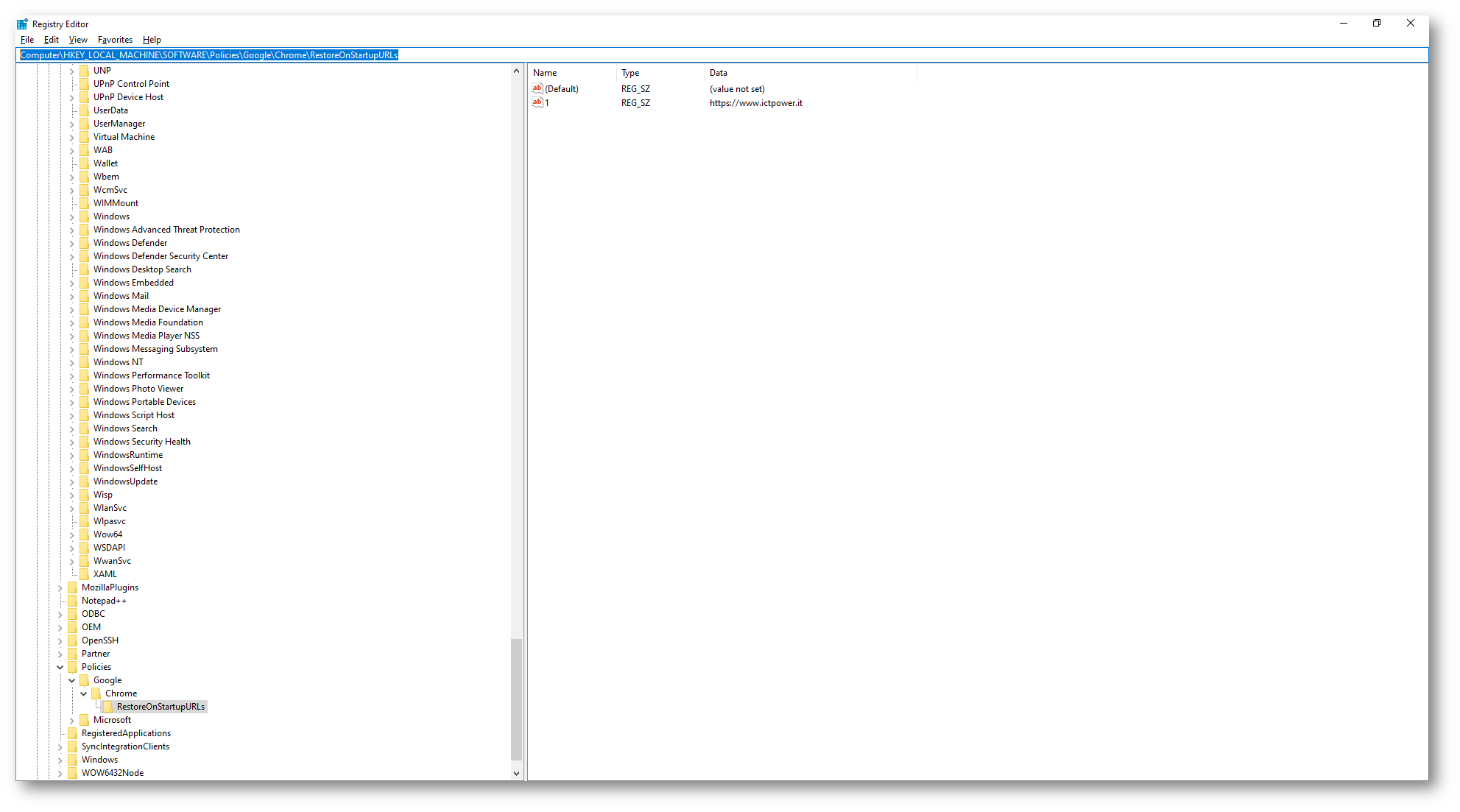Screen dimensions: 1460x812
Task: Expand the Microsoft key under Policies
Action: click(72, 720)
